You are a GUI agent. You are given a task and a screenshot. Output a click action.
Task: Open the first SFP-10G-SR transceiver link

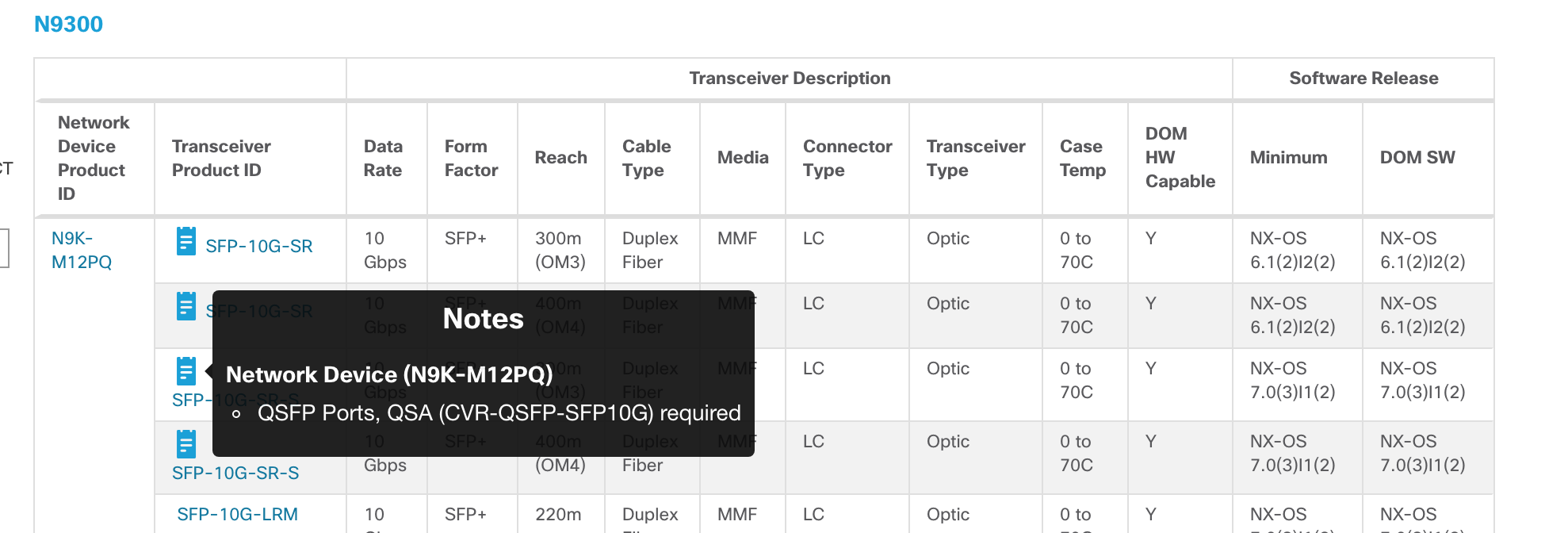coord(259,245)
